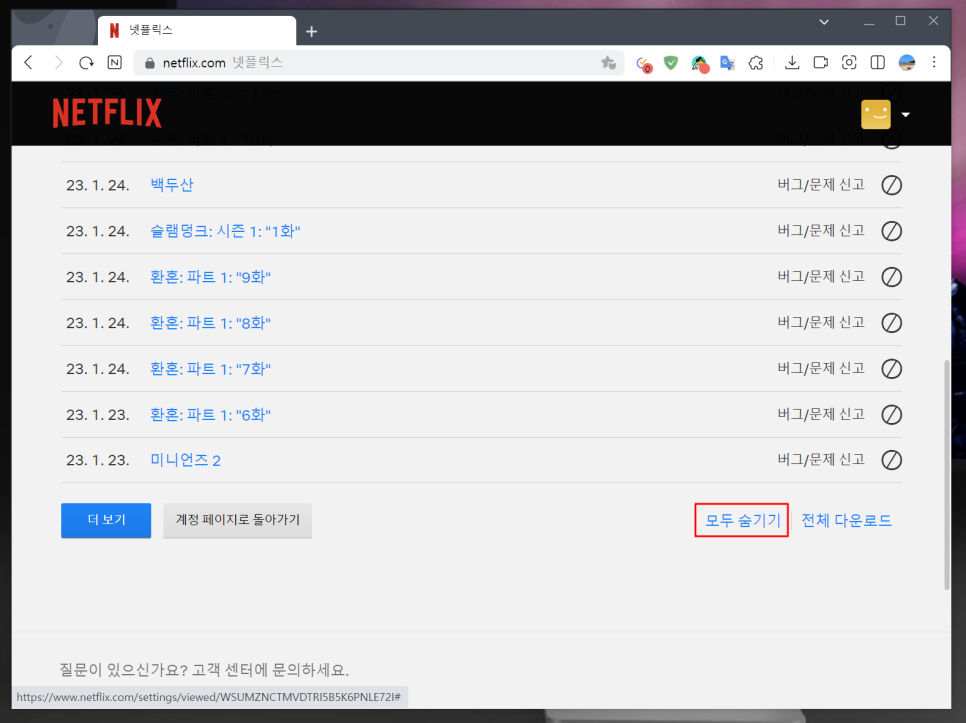Viewport: 966px width, 723px height.
Task: Open the translate extension icon
Action: 727,62
